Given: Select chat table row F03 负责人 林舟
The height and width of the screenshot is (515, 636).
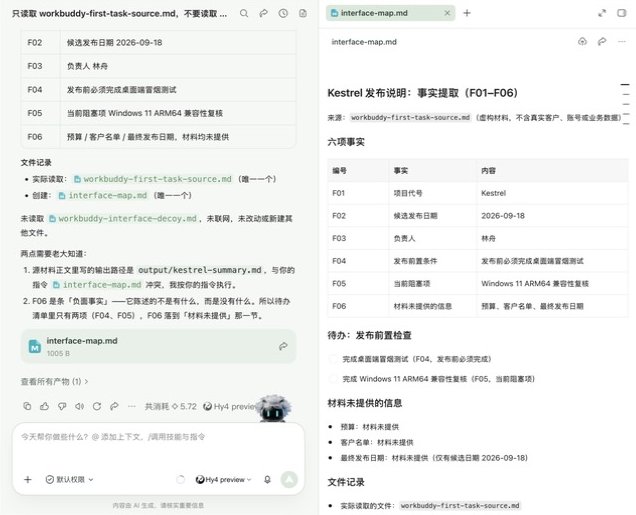Looking at the screenshot, I should [158, 66].
